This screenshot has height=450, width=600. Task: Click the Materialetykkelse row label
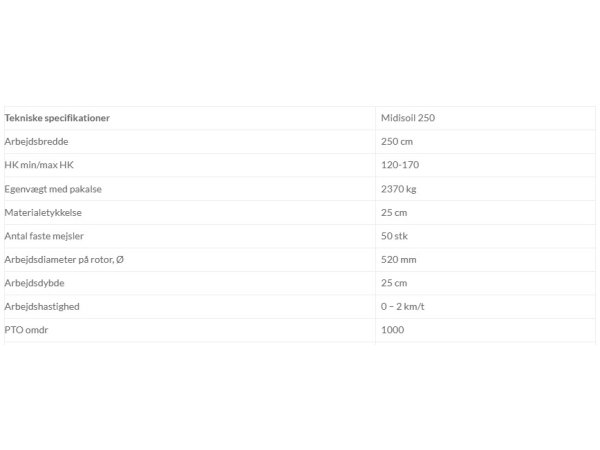tap(43, 213)
